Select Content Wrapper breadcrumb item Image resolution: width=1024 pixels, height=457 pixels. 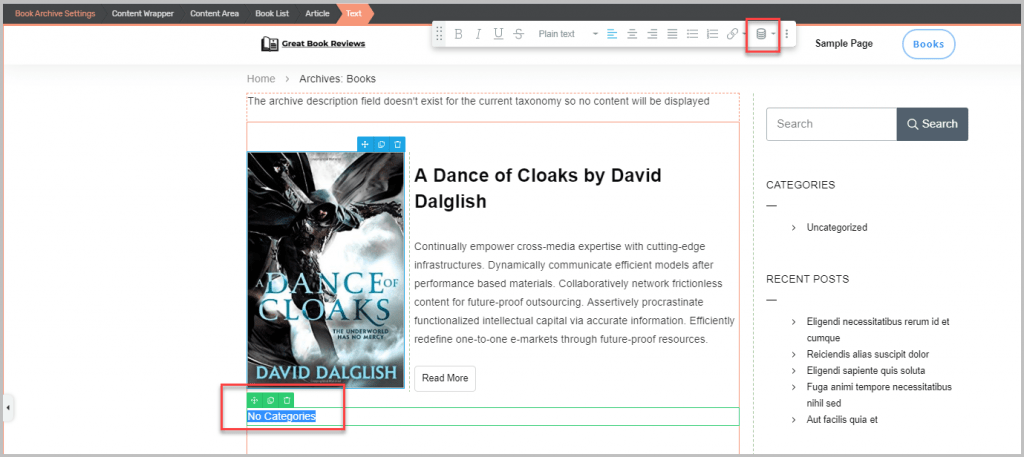click(x=140, y=13)
